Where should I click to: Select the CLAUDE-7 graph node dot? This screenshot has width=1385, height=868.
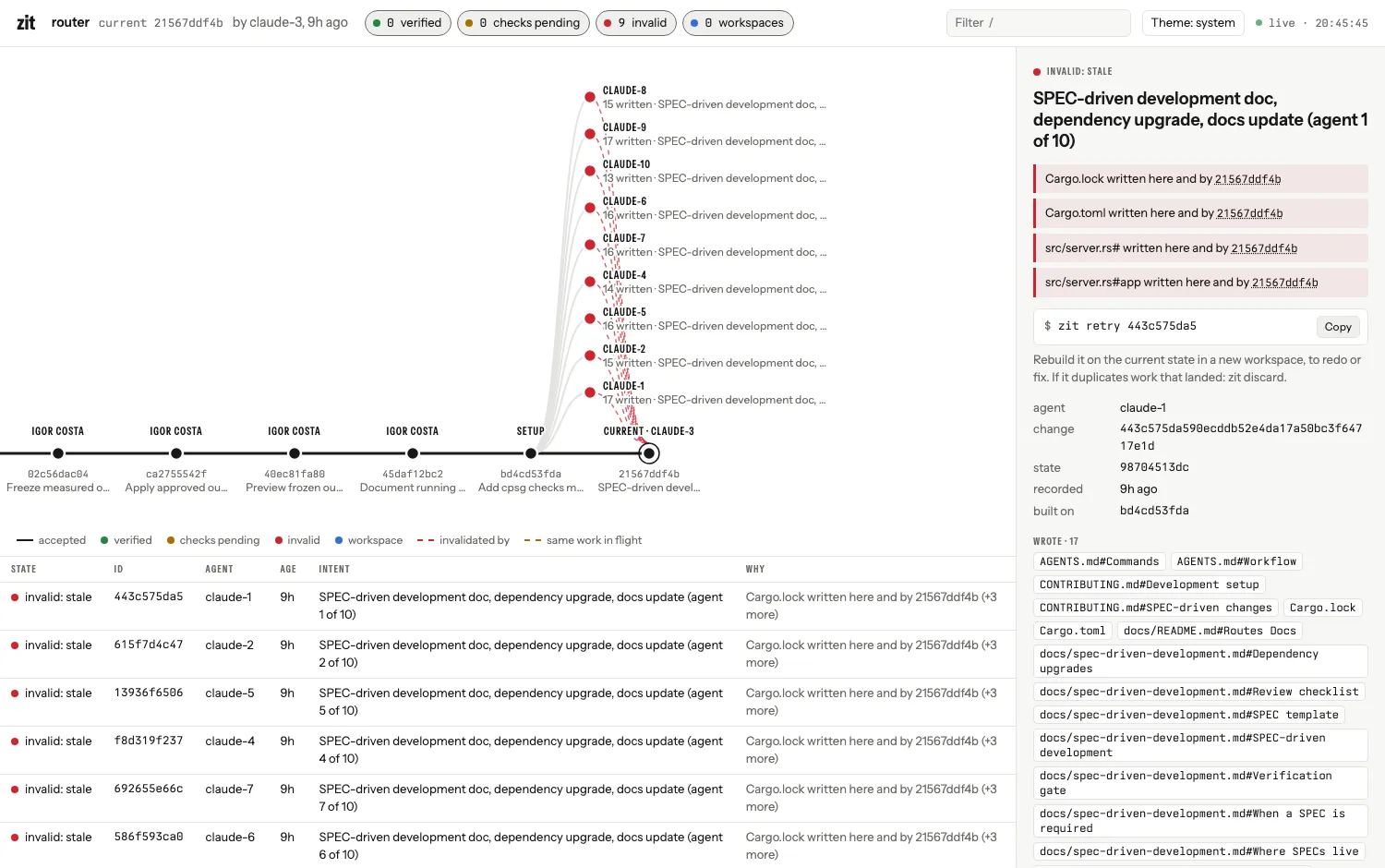(x=590, y=245)
